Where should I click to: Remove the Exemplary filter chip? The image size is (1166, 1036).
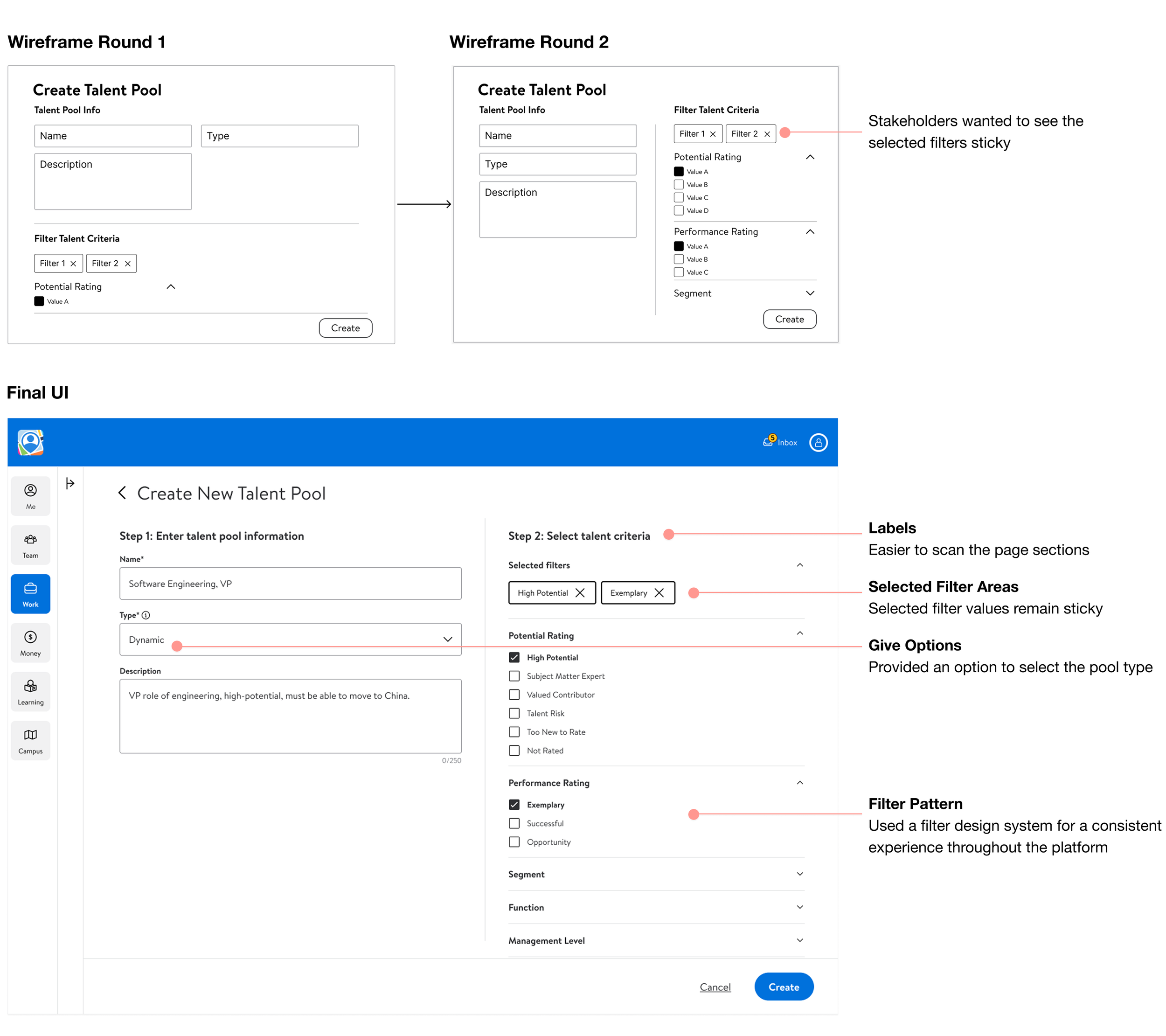(659, 593)
